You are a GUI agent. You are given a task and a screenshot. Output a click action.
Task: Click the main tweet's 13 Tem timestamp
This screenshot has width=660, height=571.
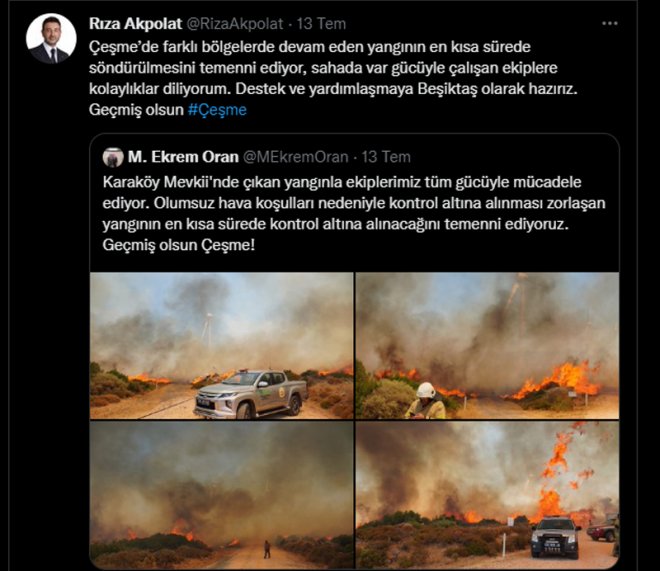tap(321, 24)
